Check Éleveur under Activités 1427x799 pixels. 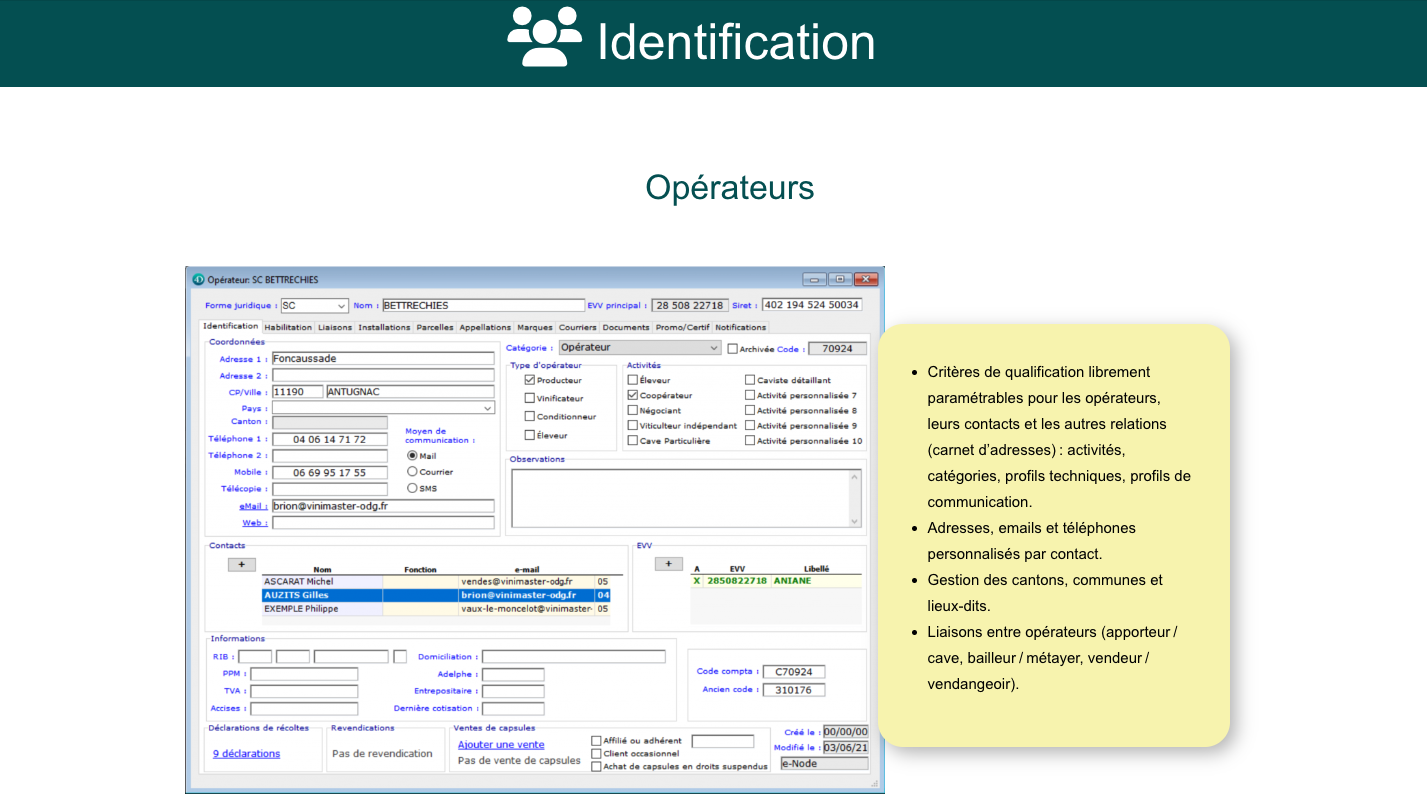[632, 380]
